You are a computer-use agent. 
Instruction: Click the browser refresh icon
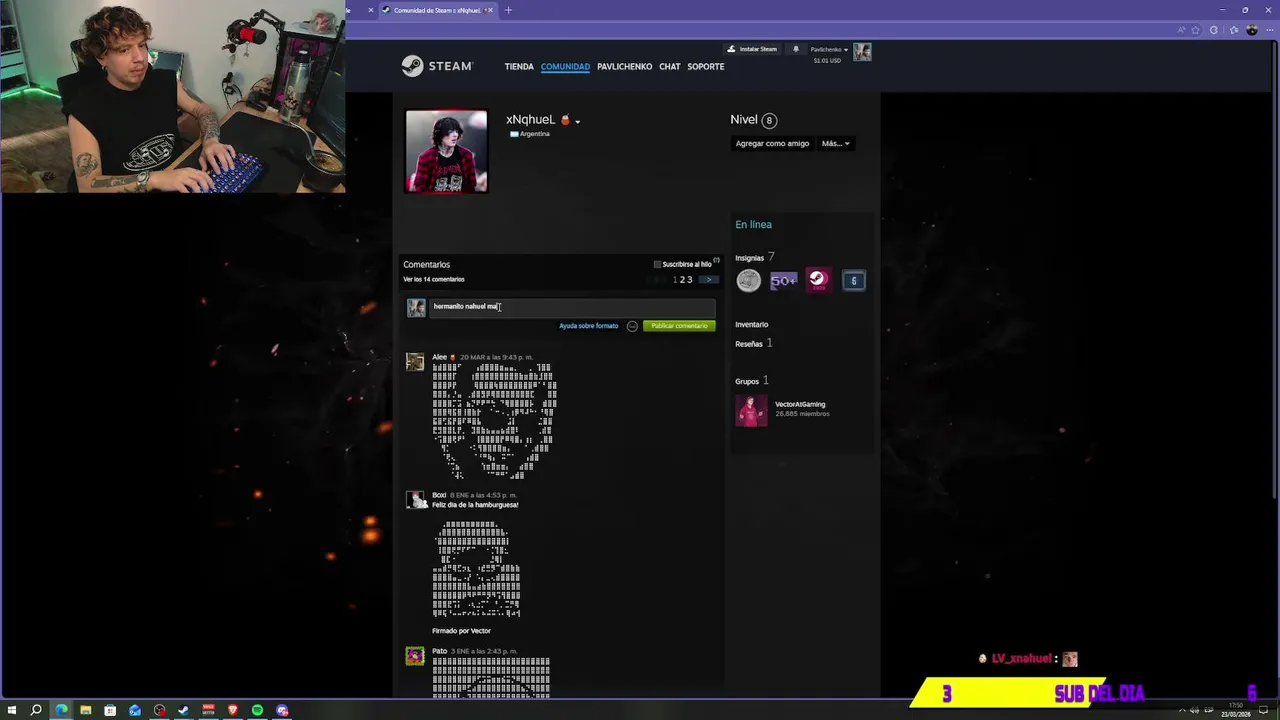click(x=1214, y=30)
